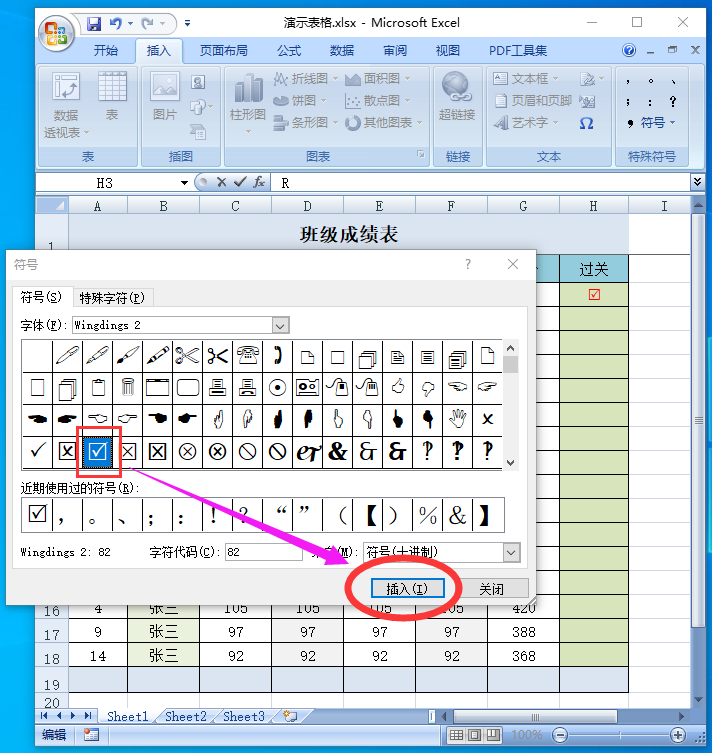
Task: Click the Office button logo
Action: coord(56,33)
